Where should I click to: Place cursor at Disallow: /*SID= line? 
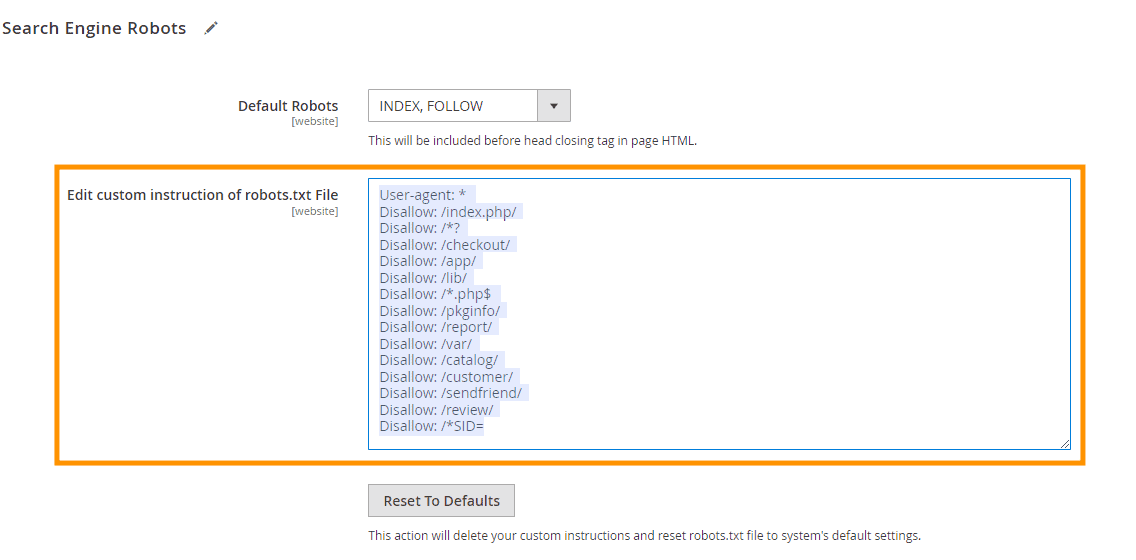tap(431, 426)
